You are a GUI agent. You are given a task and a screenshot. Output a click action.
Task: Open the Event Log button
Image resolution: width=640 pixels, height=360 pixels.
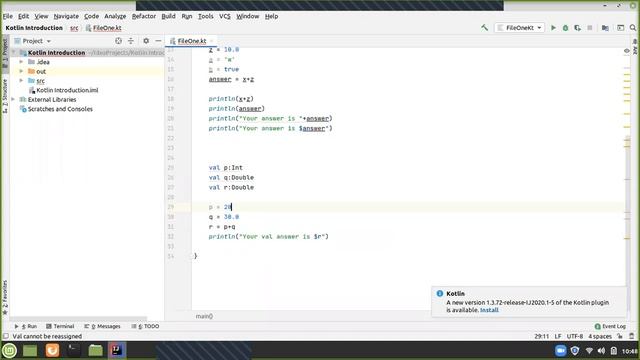610,326
